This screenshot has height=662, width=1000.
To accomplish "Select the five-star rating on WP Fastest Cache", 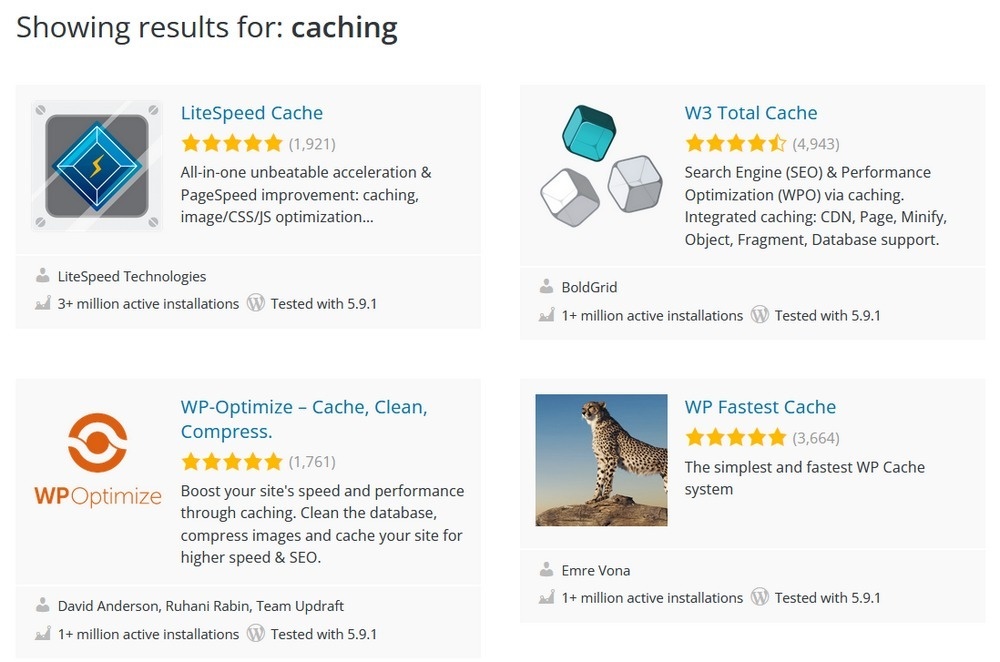I will click(x=735, y=437).
